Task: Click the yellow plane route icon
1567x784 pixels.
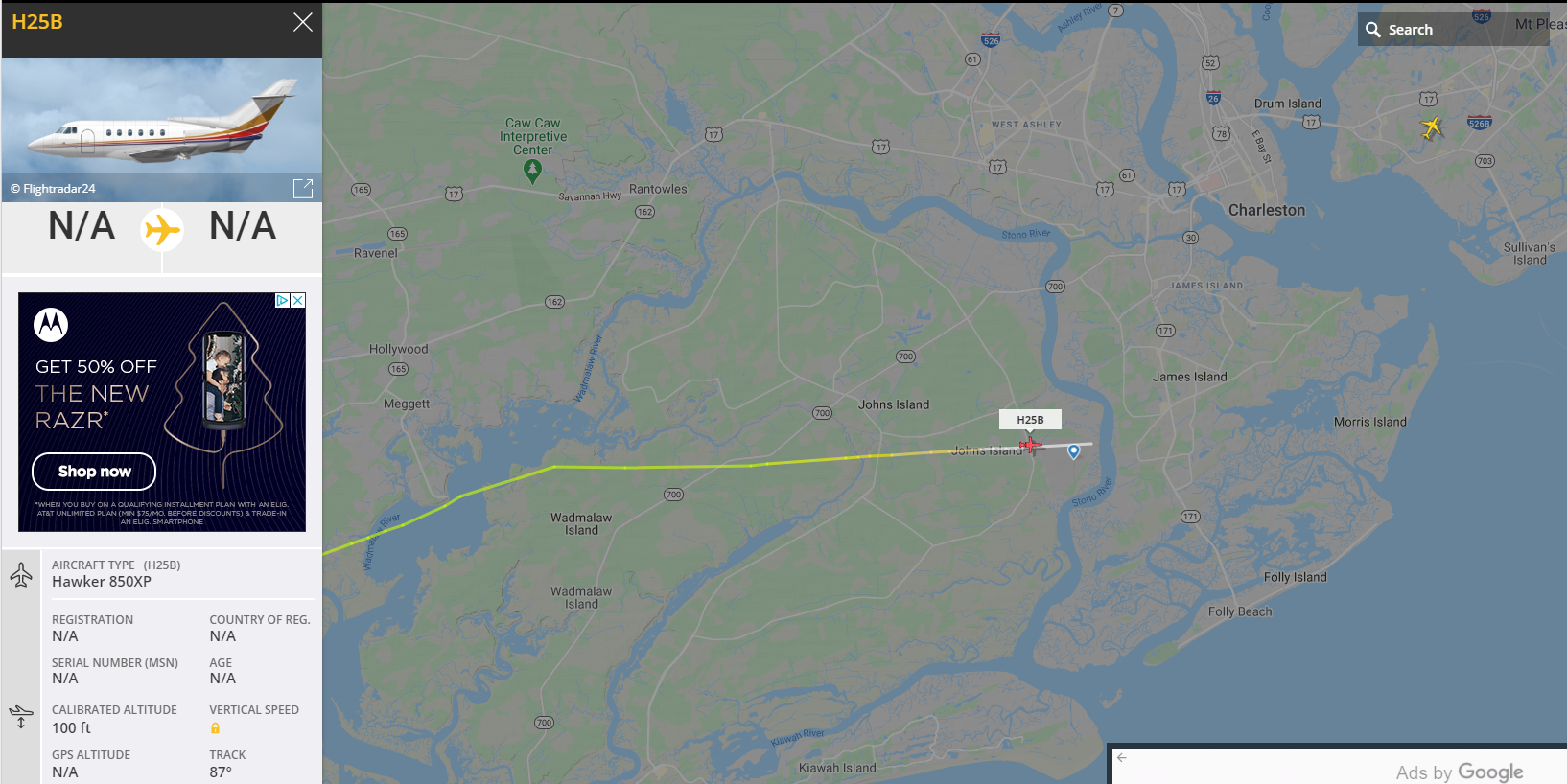Action: [x=162, y=230]
